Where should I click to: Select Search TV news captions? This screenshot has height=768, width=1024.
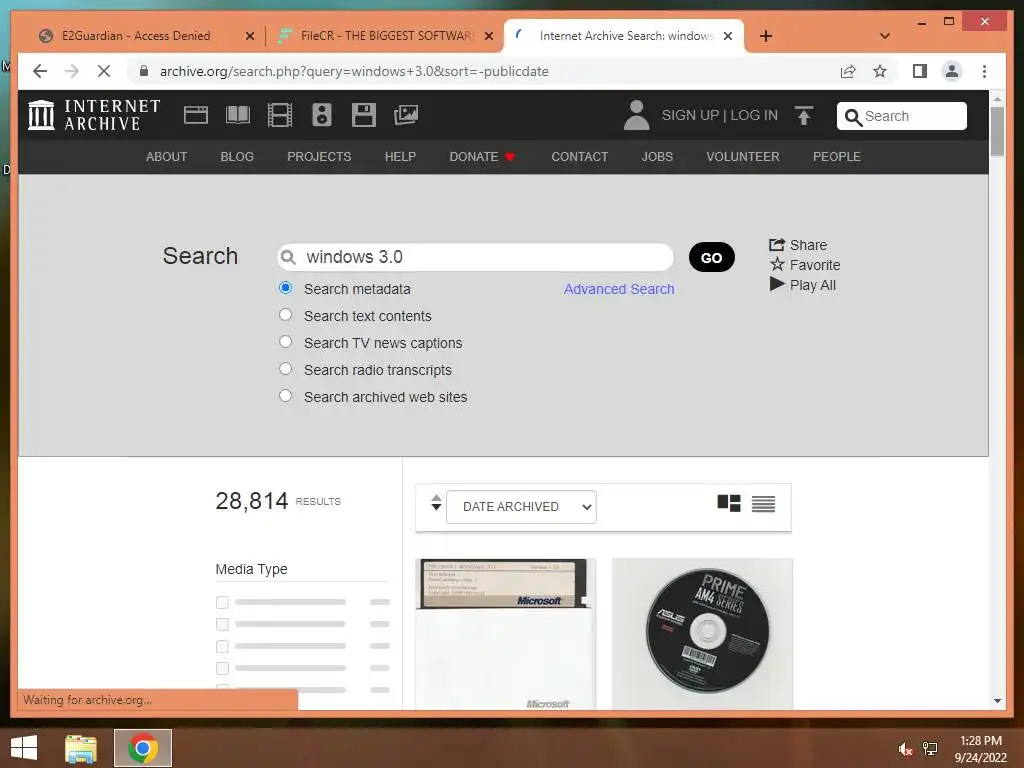coord(285,342)
